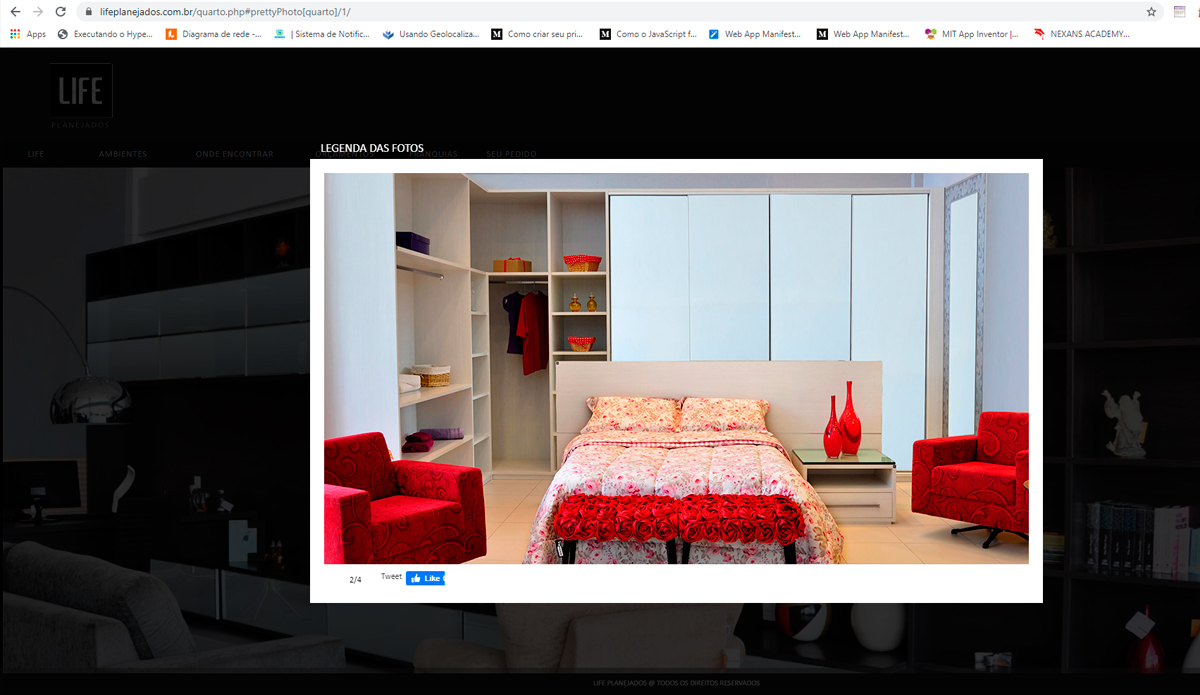The image size is (1200, 695).
Task: View site security via the lock icon
Action: (x=90, y=12)
